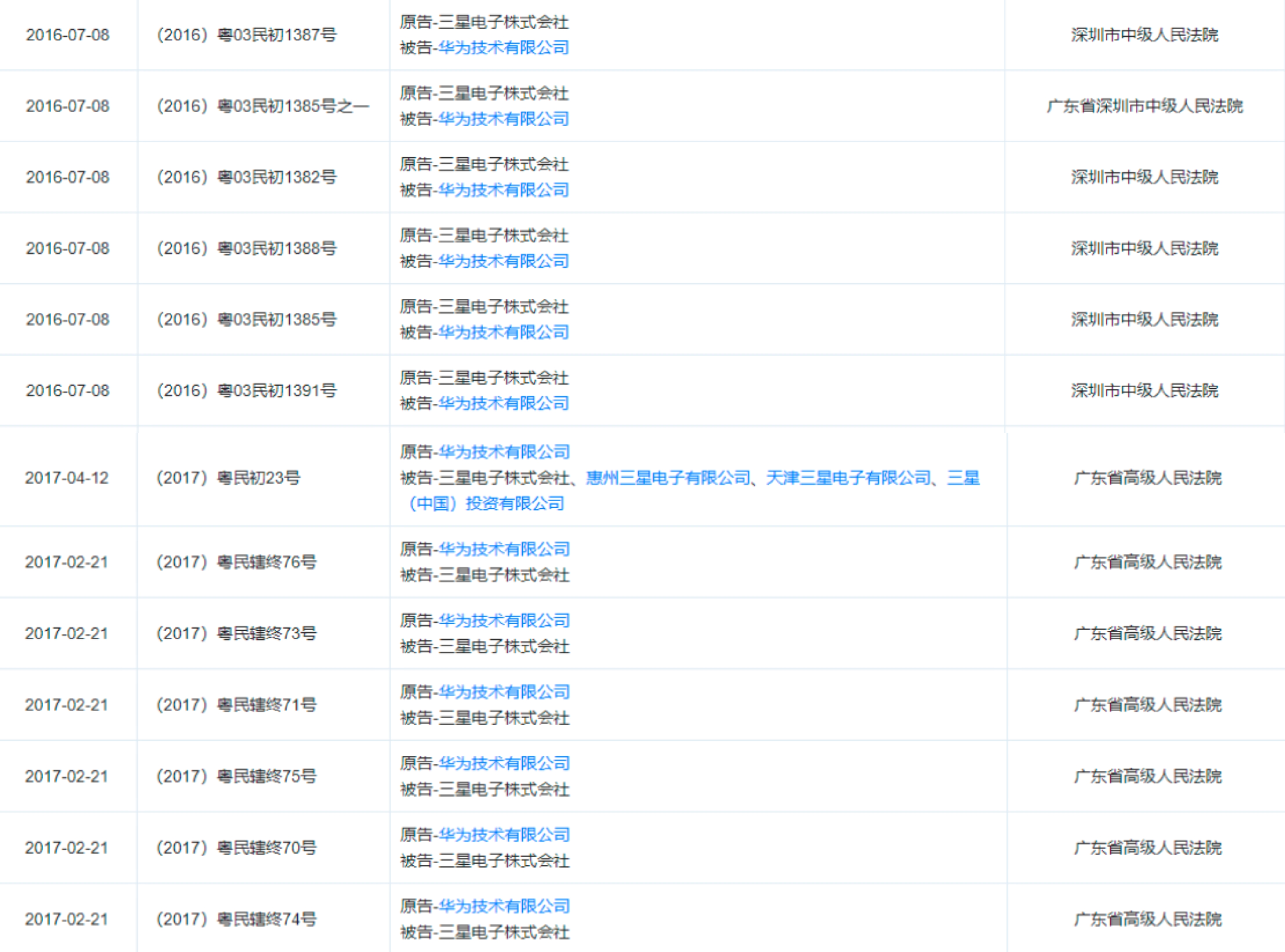This screenshot has width=1285, height=952.
Task: Open plaintiff 华为技术有限公司 link in 粤民初23号 row
Action: (x=504, y=452)
